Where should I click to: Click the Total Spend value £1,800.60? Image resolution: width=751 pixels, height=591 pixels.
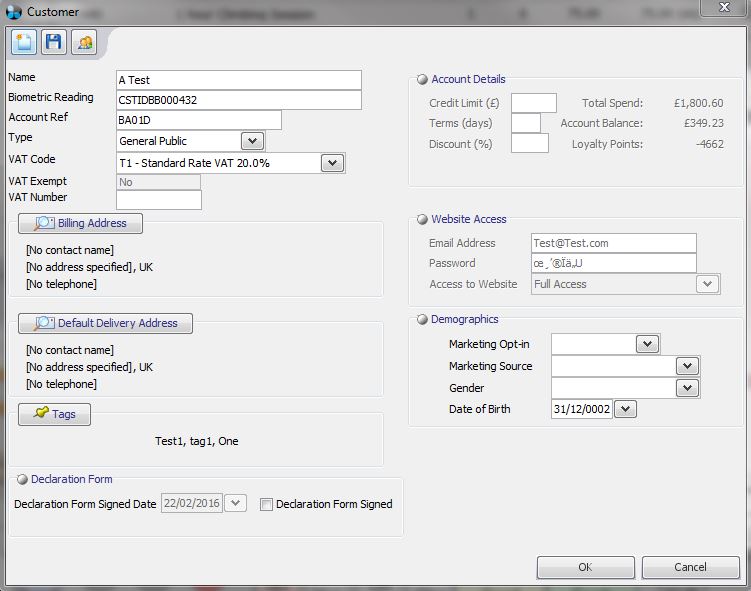pos(698,103)
